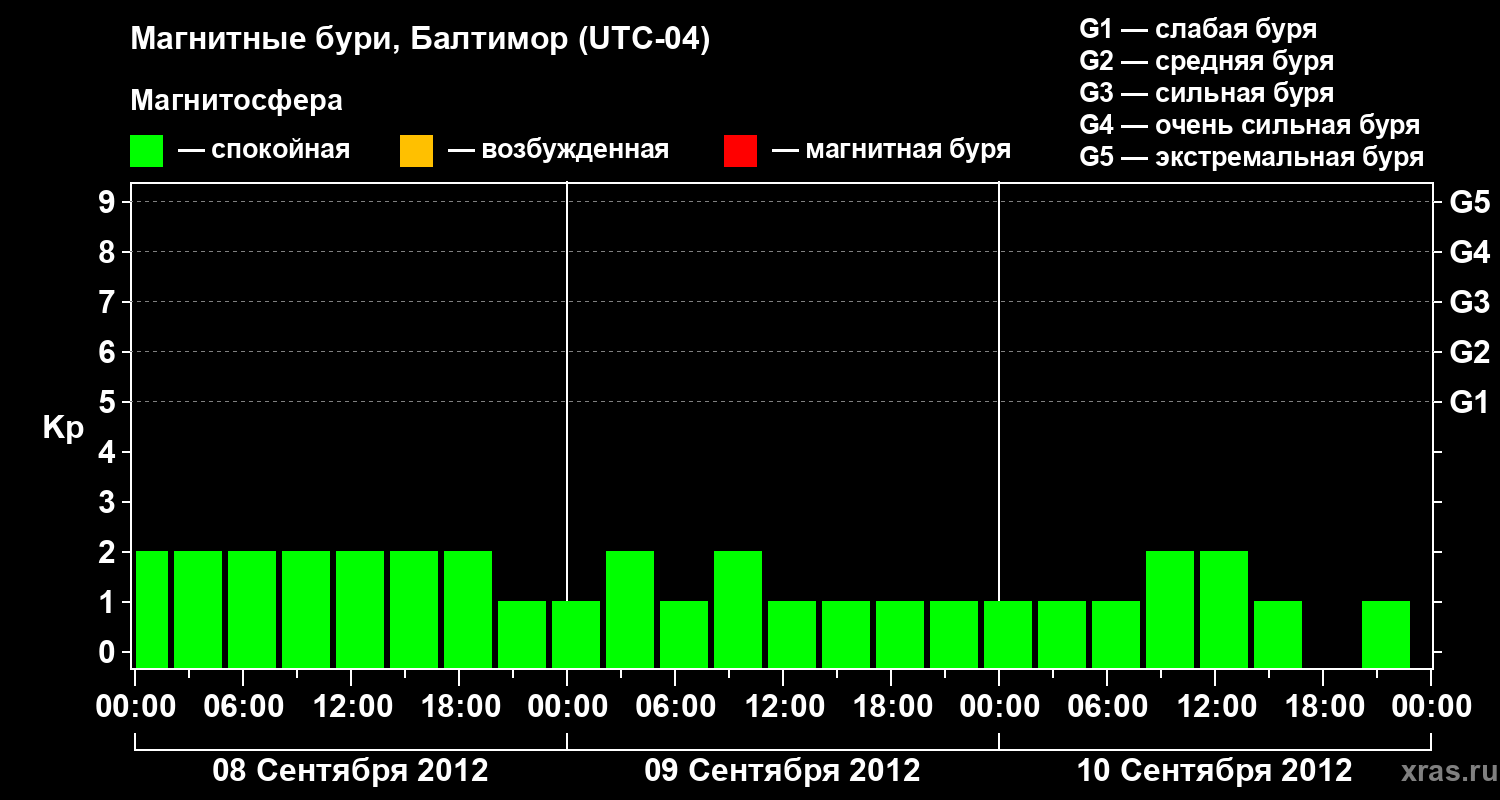Click the '10 Сентября 2012' date label
Screen dimensions: 1500x800
[x=1215, y=770]
